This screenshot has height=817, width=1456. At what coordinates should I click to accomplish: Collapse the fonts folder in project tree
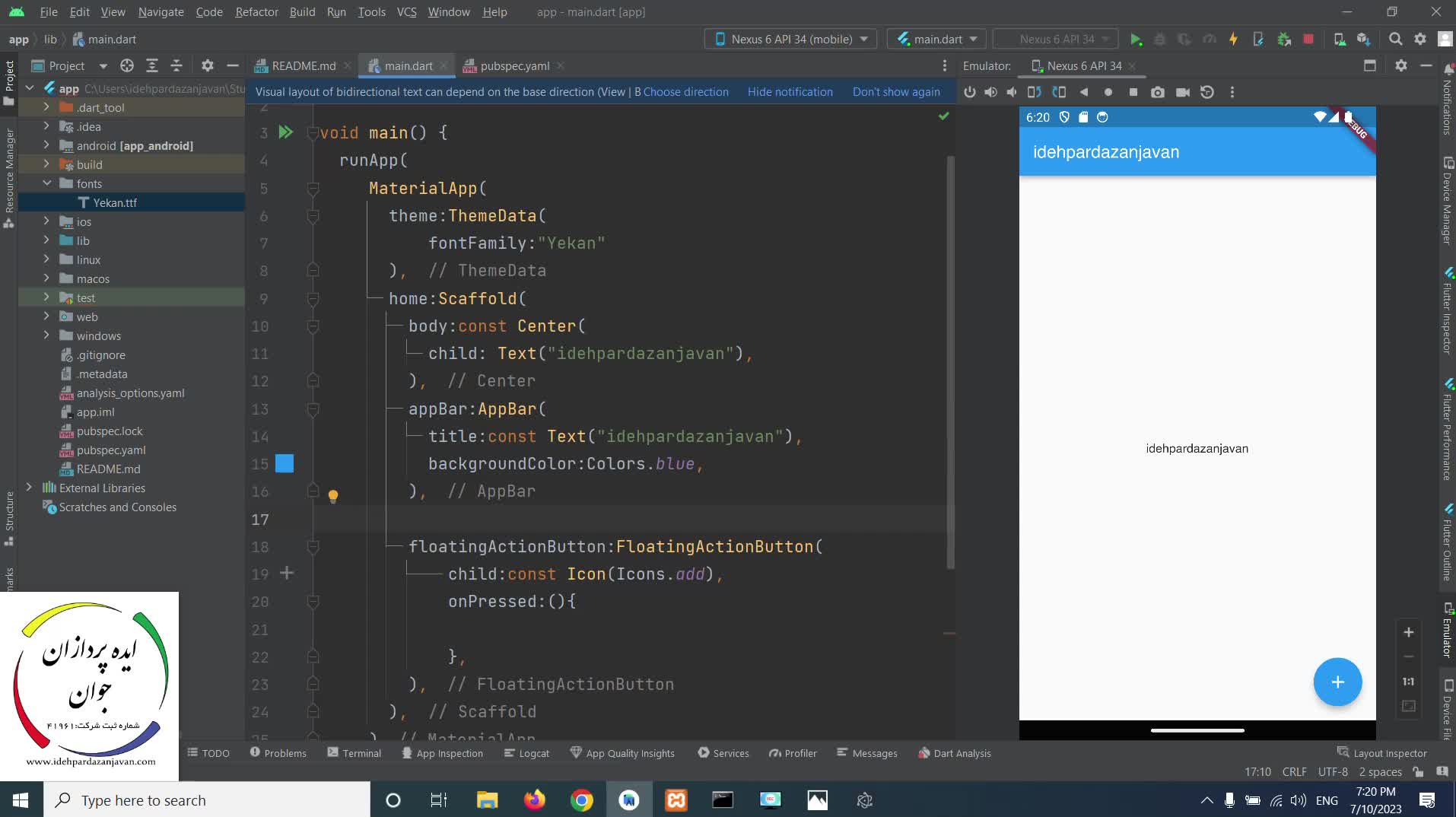(x=46, y=183)
